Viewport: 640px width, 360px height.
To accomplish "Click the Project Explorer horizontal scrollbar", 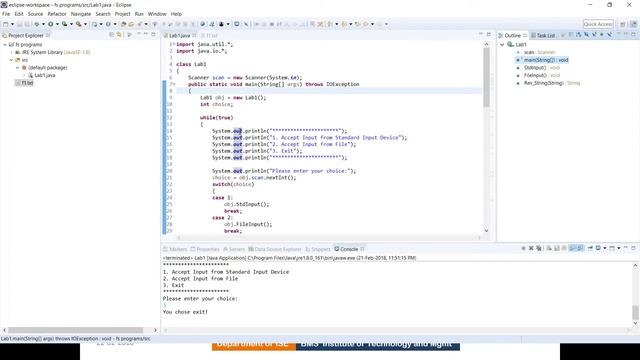I will click(76, 330).
